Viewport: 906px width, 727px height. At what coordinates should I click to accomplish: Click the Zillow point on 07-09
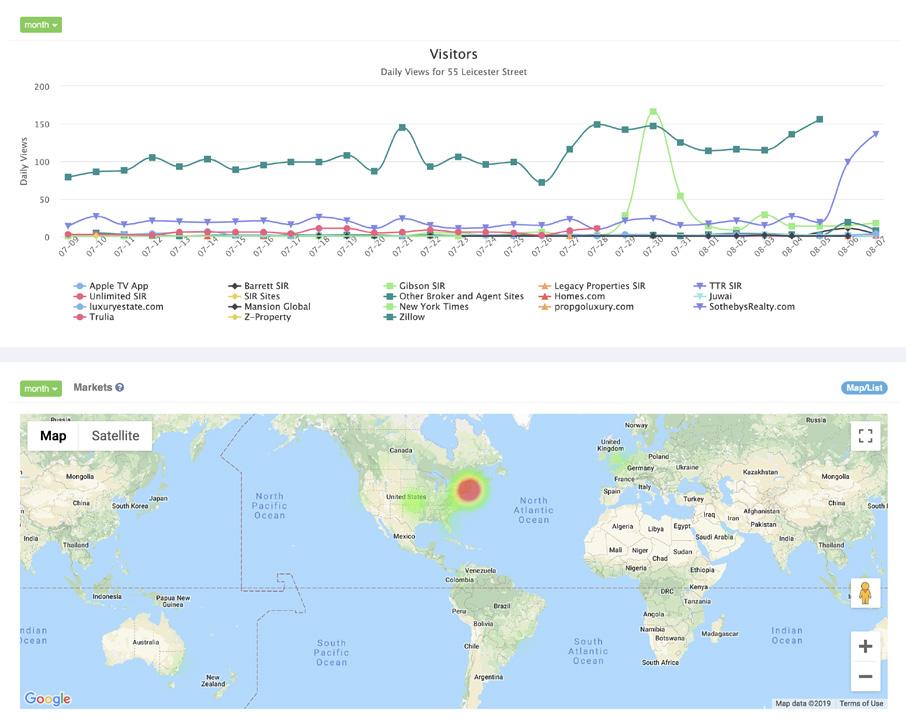tap(68, 177)
